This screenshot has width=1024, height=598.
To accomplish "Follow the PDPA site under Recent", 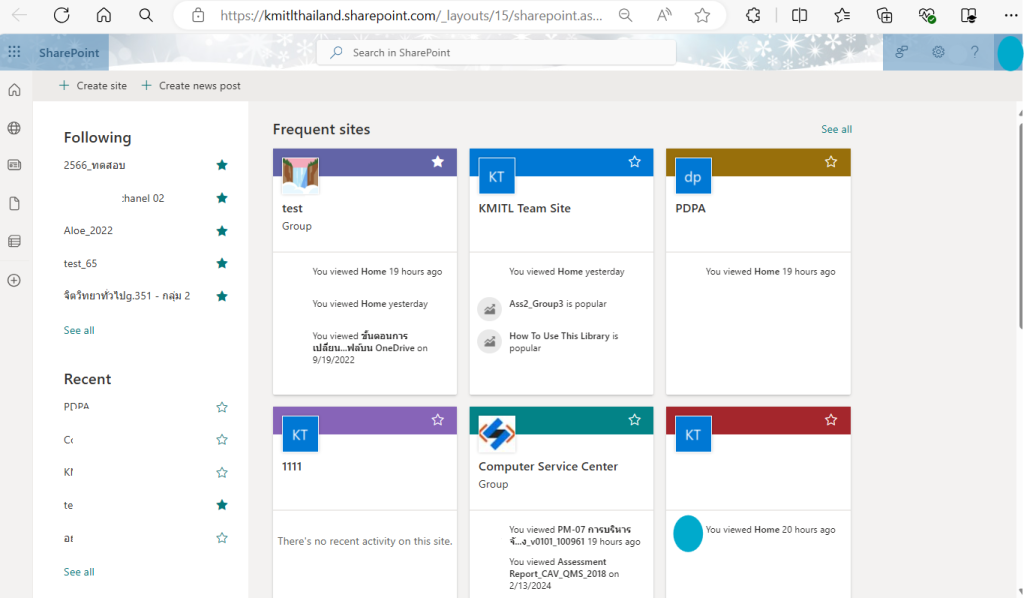I will coord(221,406).
